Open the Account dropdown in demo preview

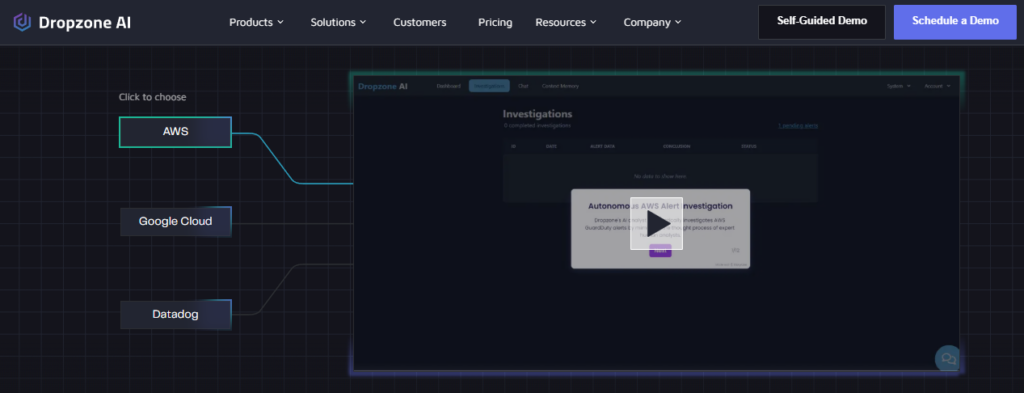coord(937,86)
